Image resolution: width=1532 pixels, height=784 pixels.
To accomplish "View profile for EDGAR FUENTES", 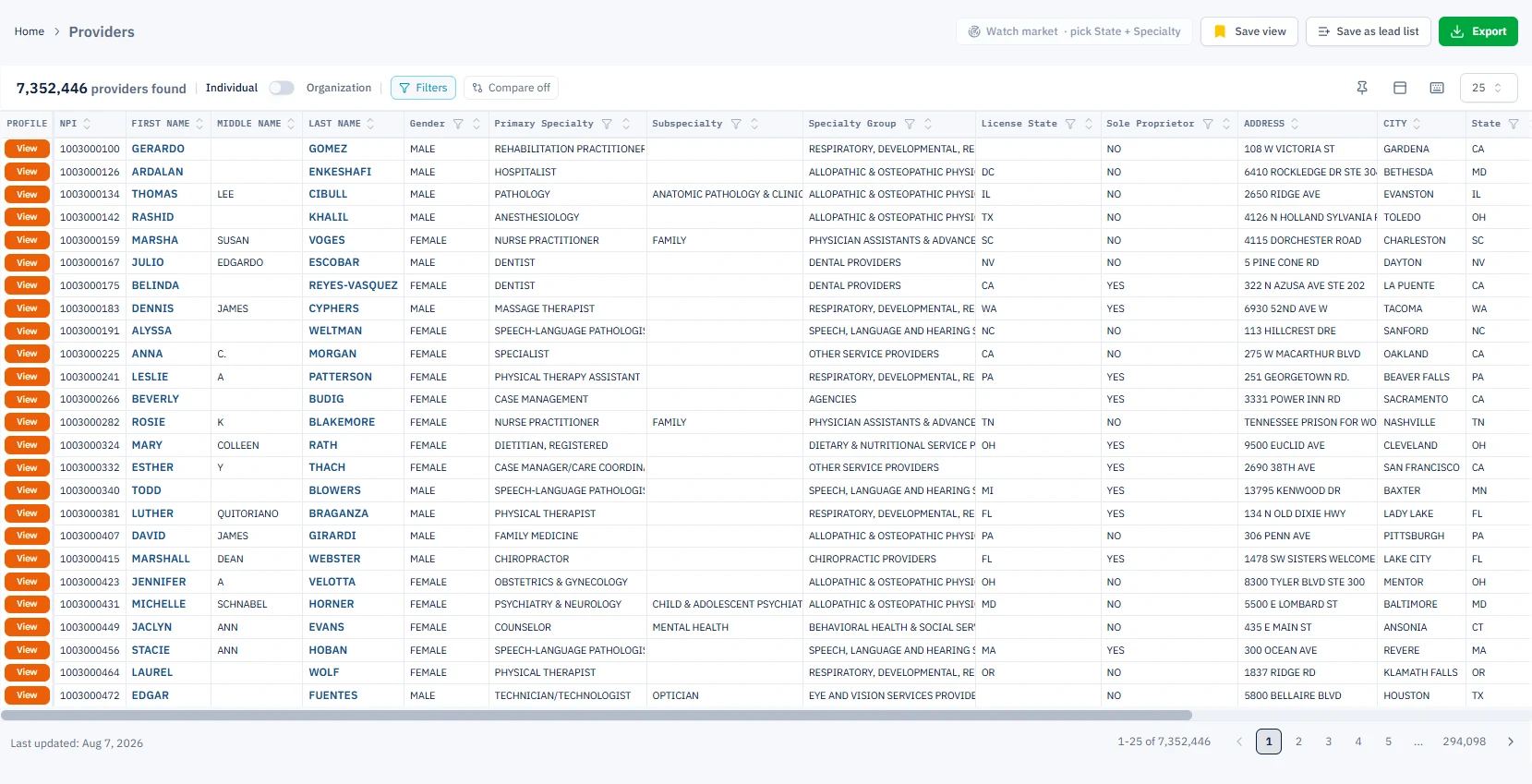I will click(x=27, y=695).
